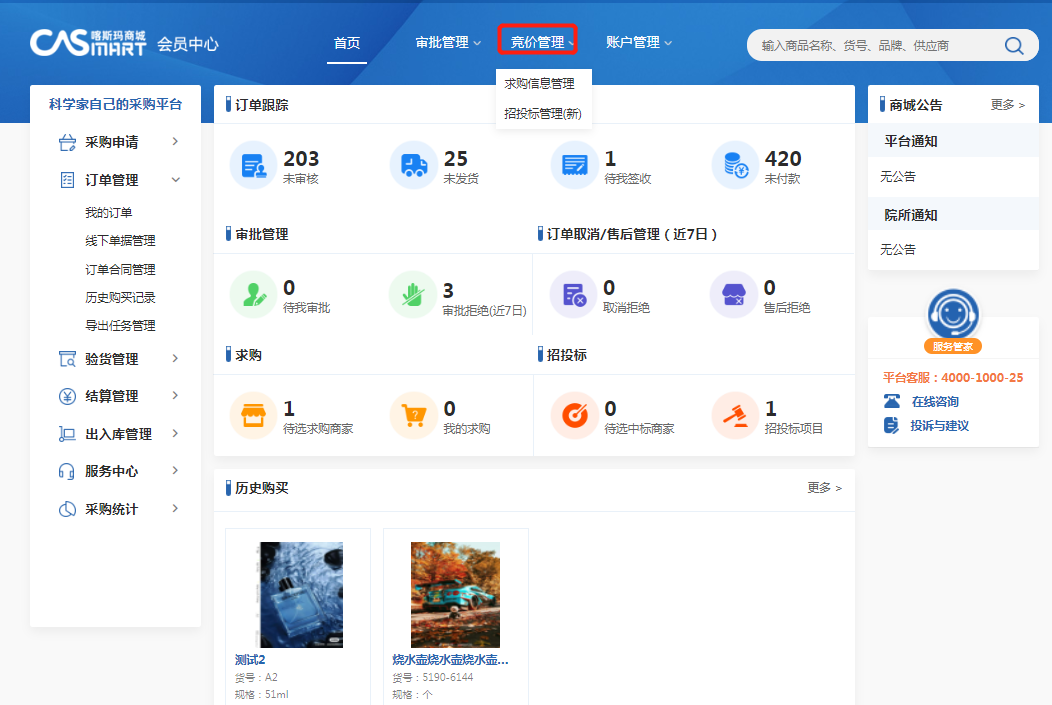Click the 售后拒绝 store icon
The height and width of the screenshot is (705, 1052).
pos(733,295)
